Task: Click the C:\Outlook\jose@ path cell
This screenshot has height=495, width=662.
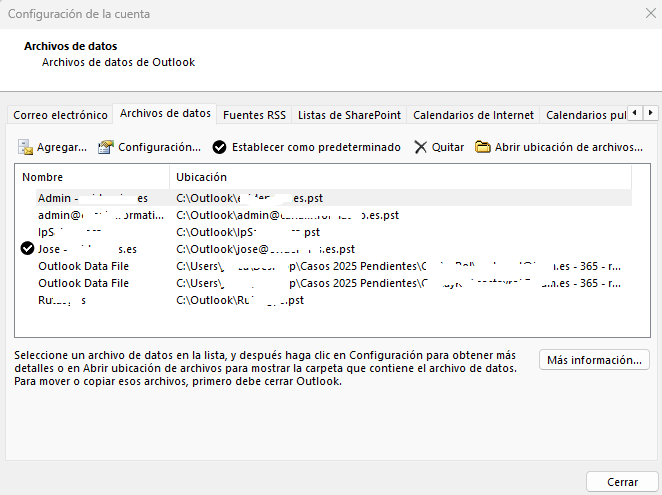Action: pyautogui.click(x=266, y=249)
